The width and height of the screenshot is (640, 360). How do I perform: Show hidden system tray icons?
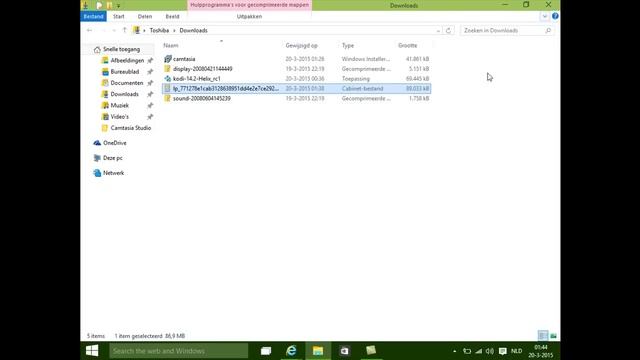[x=454, y=351]
